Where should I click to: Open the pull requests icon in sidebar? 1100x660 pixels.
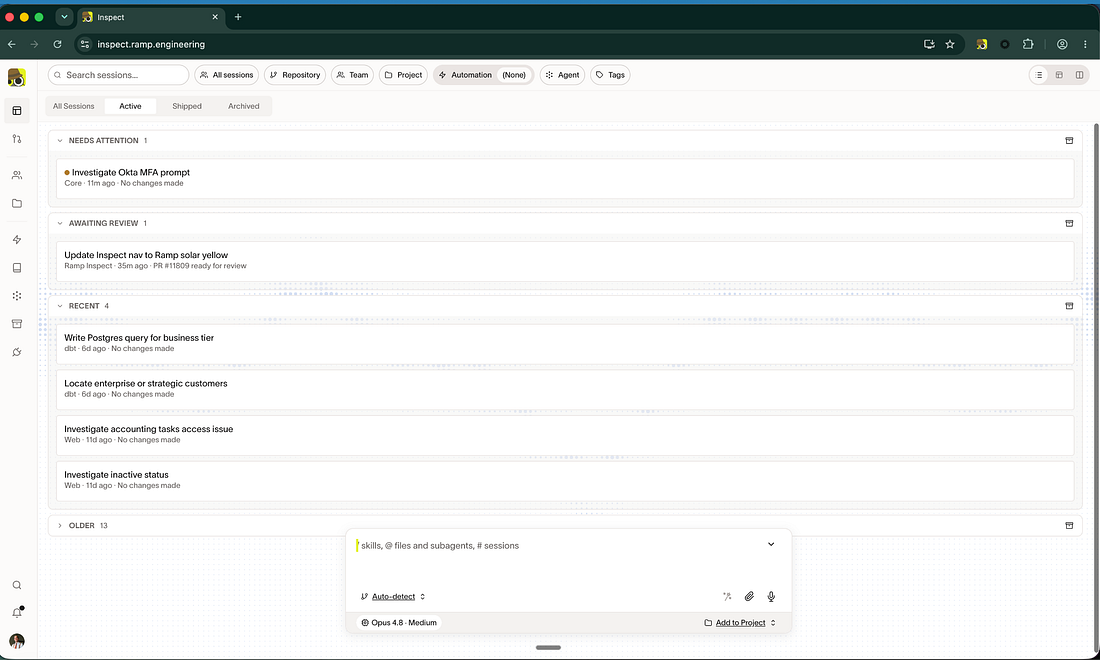tap(17, 139)
